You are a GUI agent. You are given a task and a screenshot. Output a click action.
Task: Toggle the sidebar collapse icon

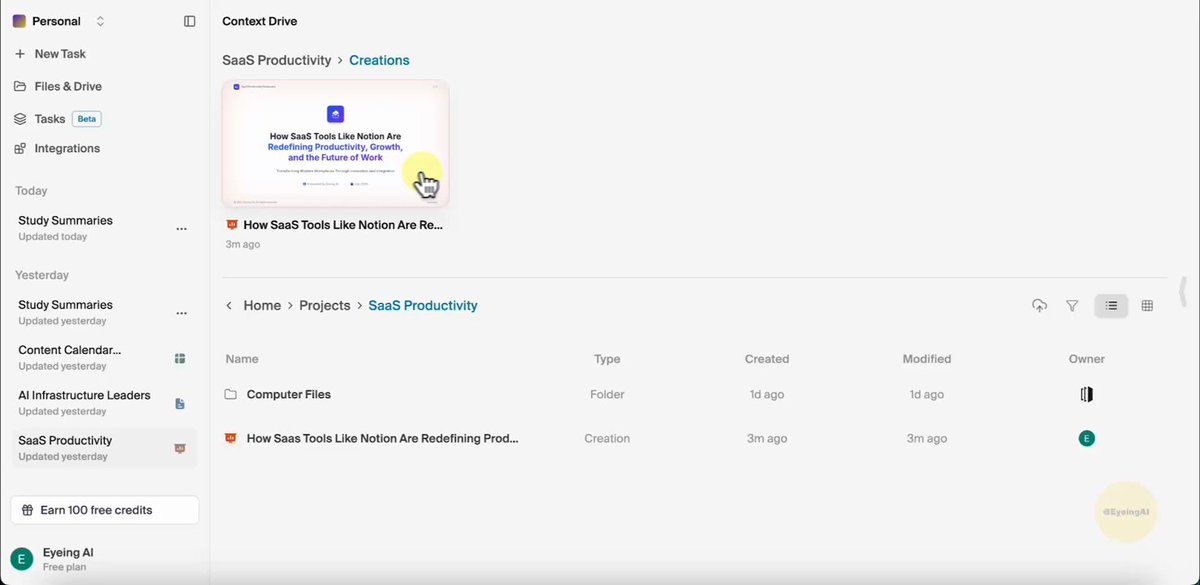click(x=190, y=21)
